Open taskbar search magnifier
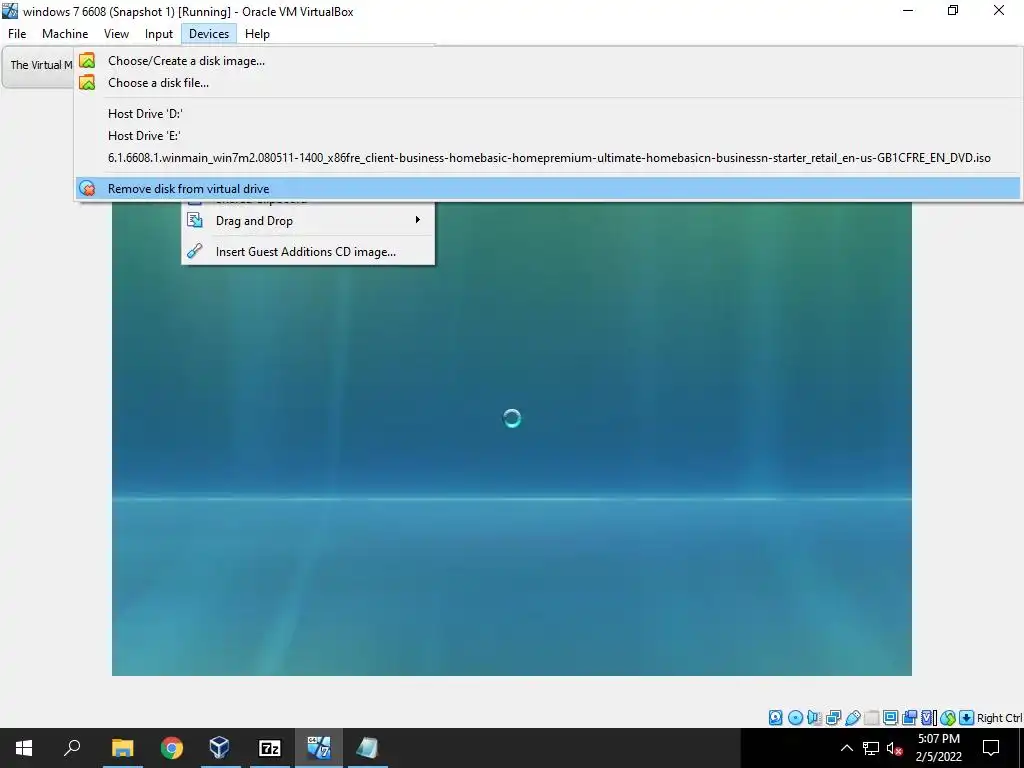The width and height of the screenshot is (1024, 768). click(x=72, y=748)
